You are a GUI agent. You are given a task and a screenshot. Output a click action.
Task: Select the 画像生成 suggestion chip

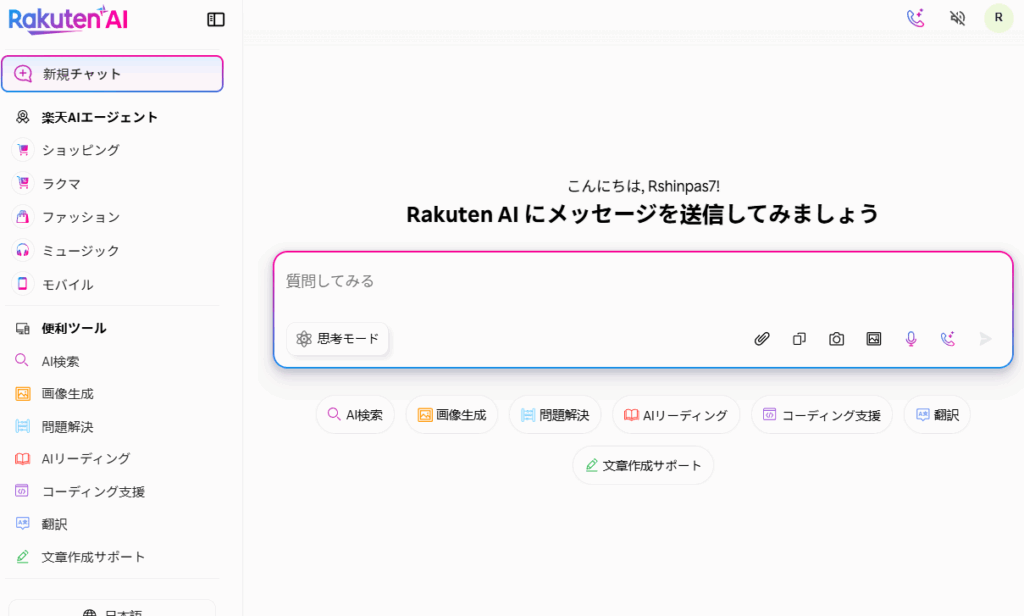click(452, 415)
